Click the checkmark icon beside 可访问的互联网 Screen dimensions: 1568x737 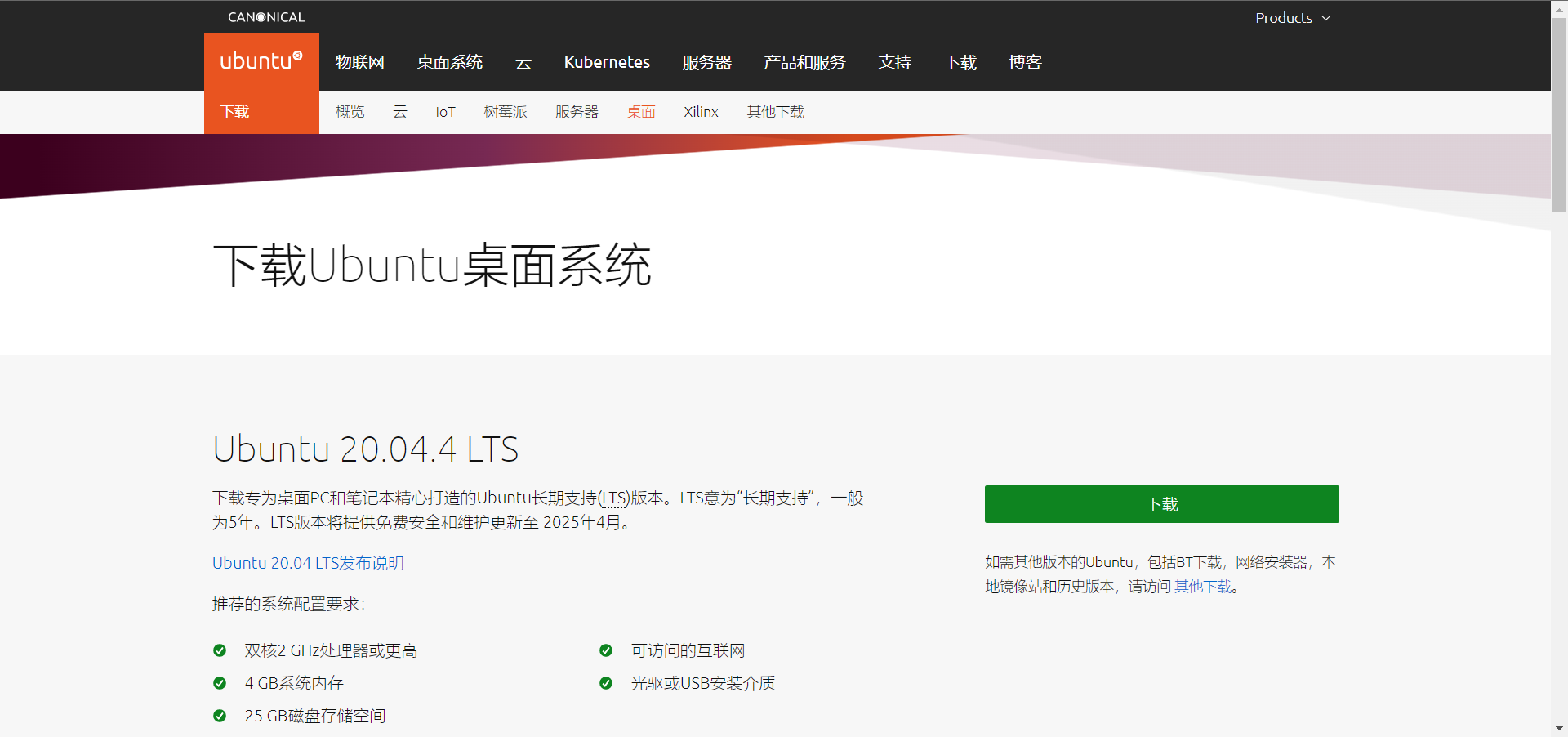(606, 650)
